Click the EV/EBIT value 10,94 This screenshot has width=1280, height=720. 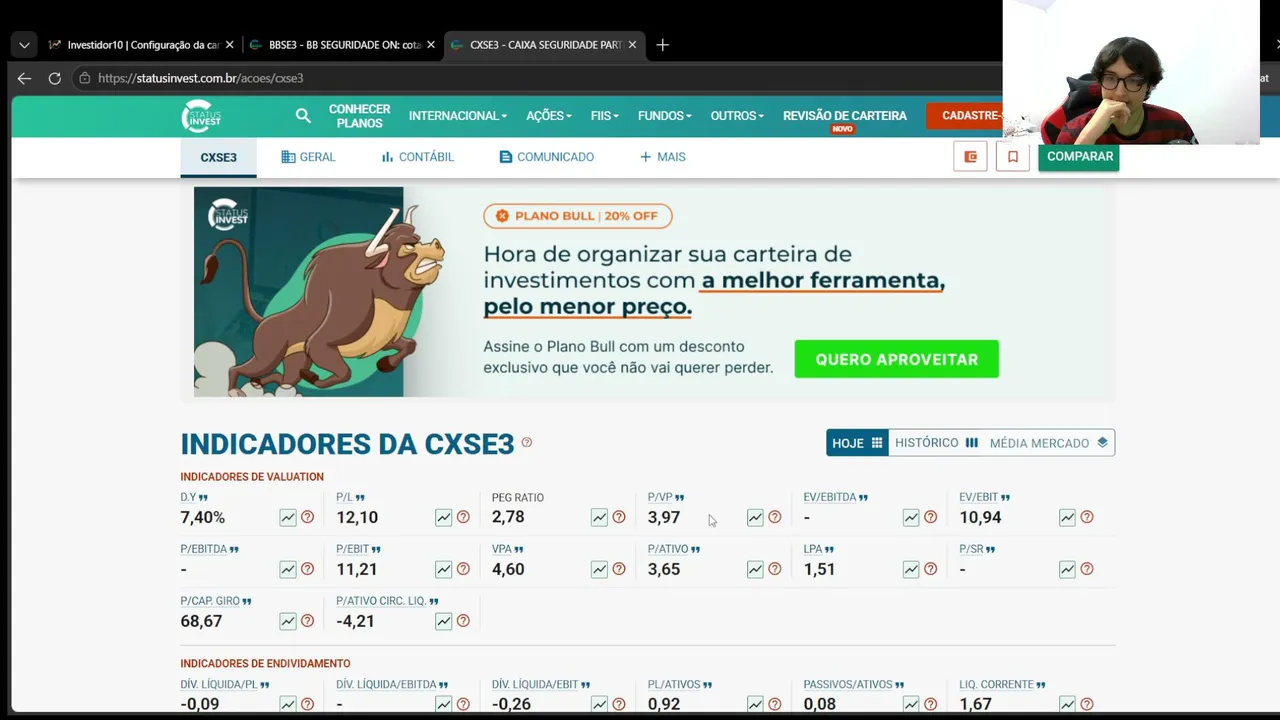click(x=980, y=517)
